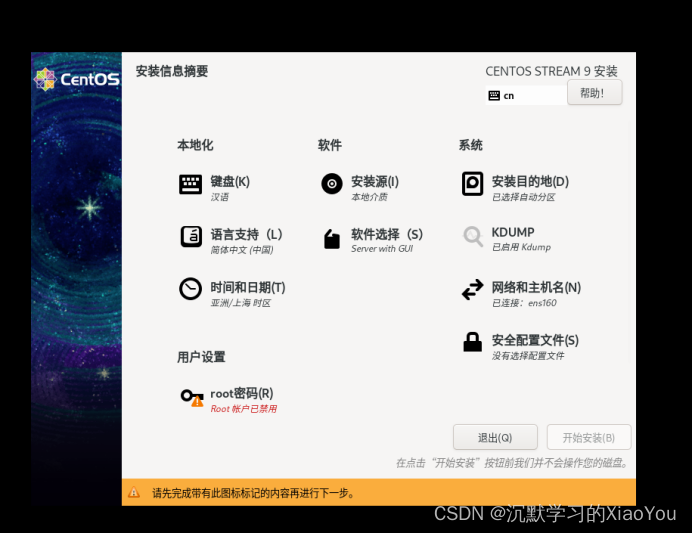Image resolution: width=692 pixels, height=533 pixels.
Task: Open 安装源(I) installation source
Action: (x=375, y=182)
